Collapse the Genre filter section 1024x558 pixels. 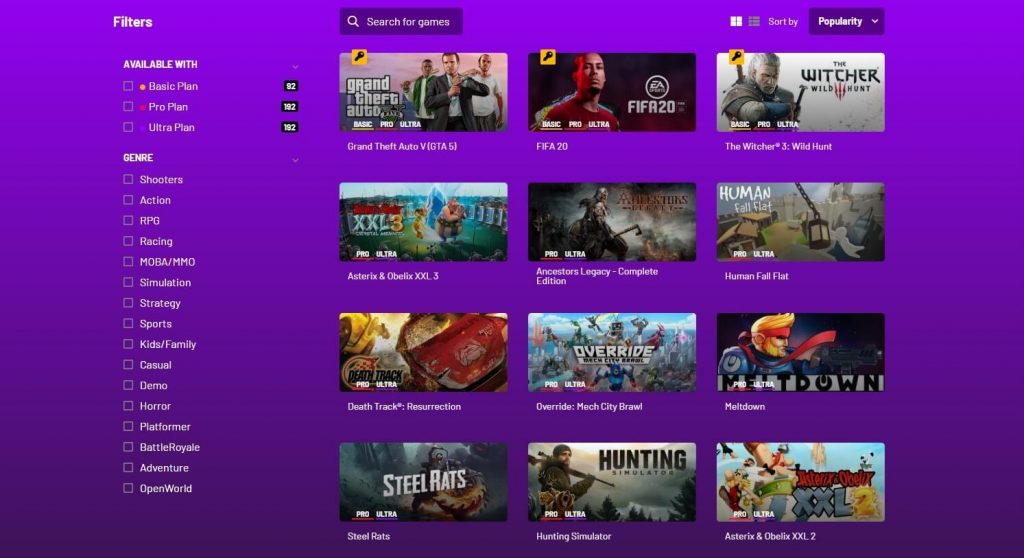295,159
